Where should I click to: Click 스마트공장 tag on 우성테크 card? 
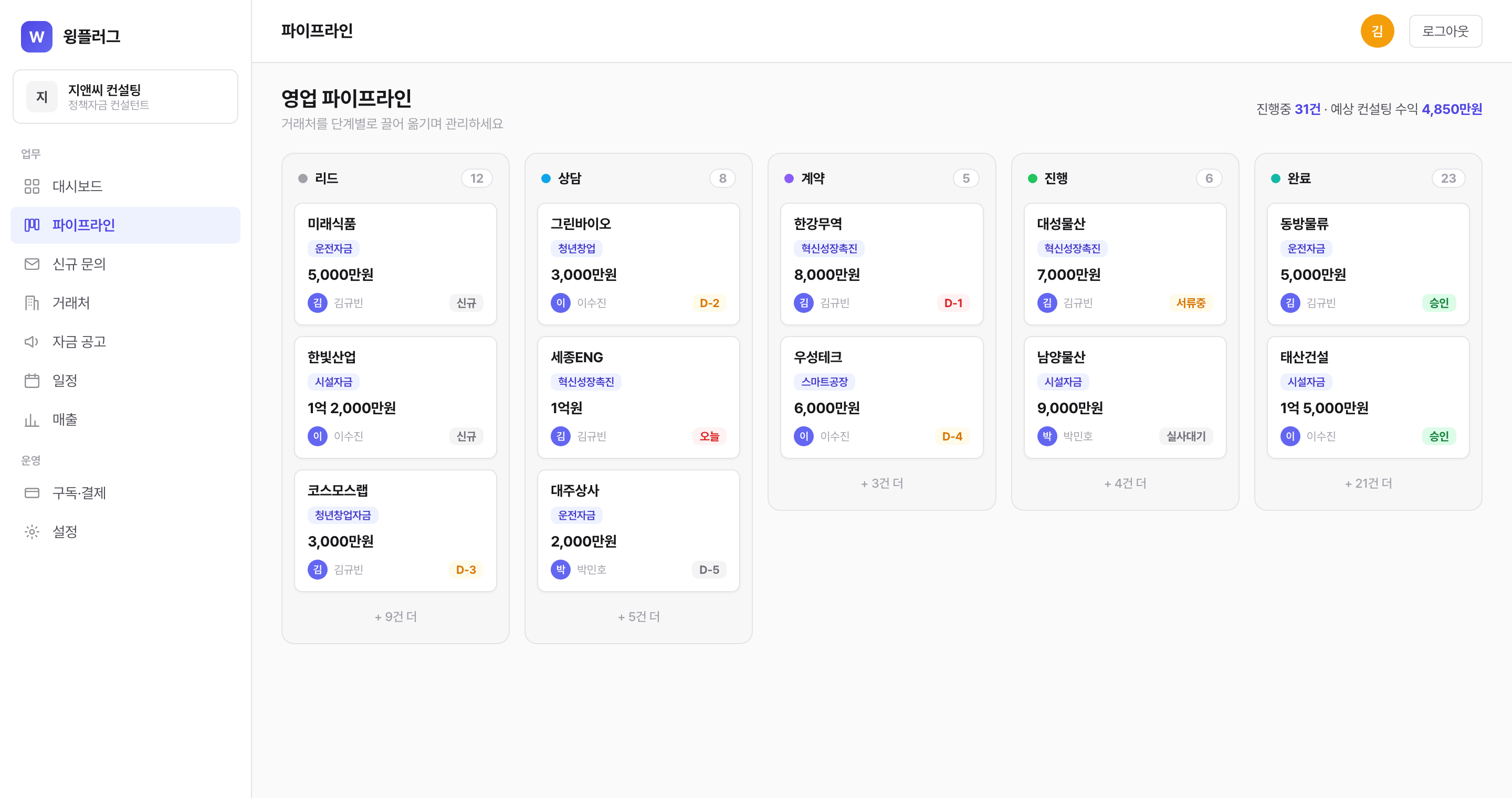pos(824,381)
